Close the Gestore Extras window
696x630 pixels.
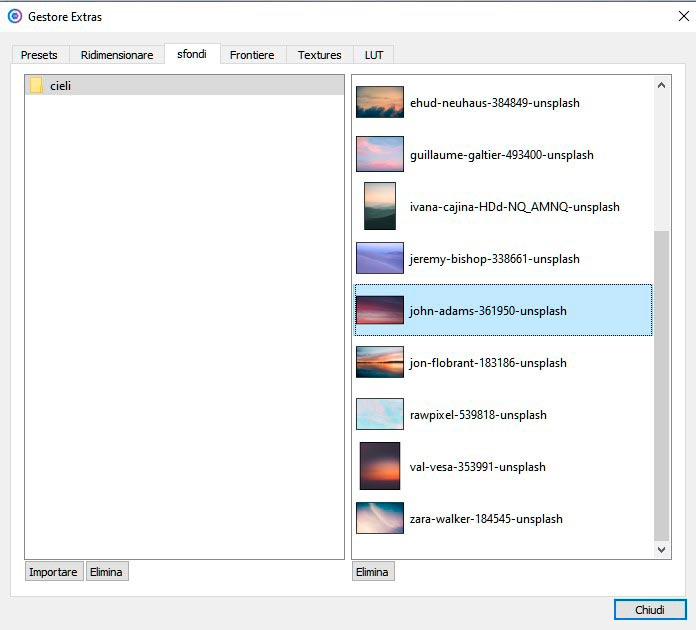(x=684, y=16)
